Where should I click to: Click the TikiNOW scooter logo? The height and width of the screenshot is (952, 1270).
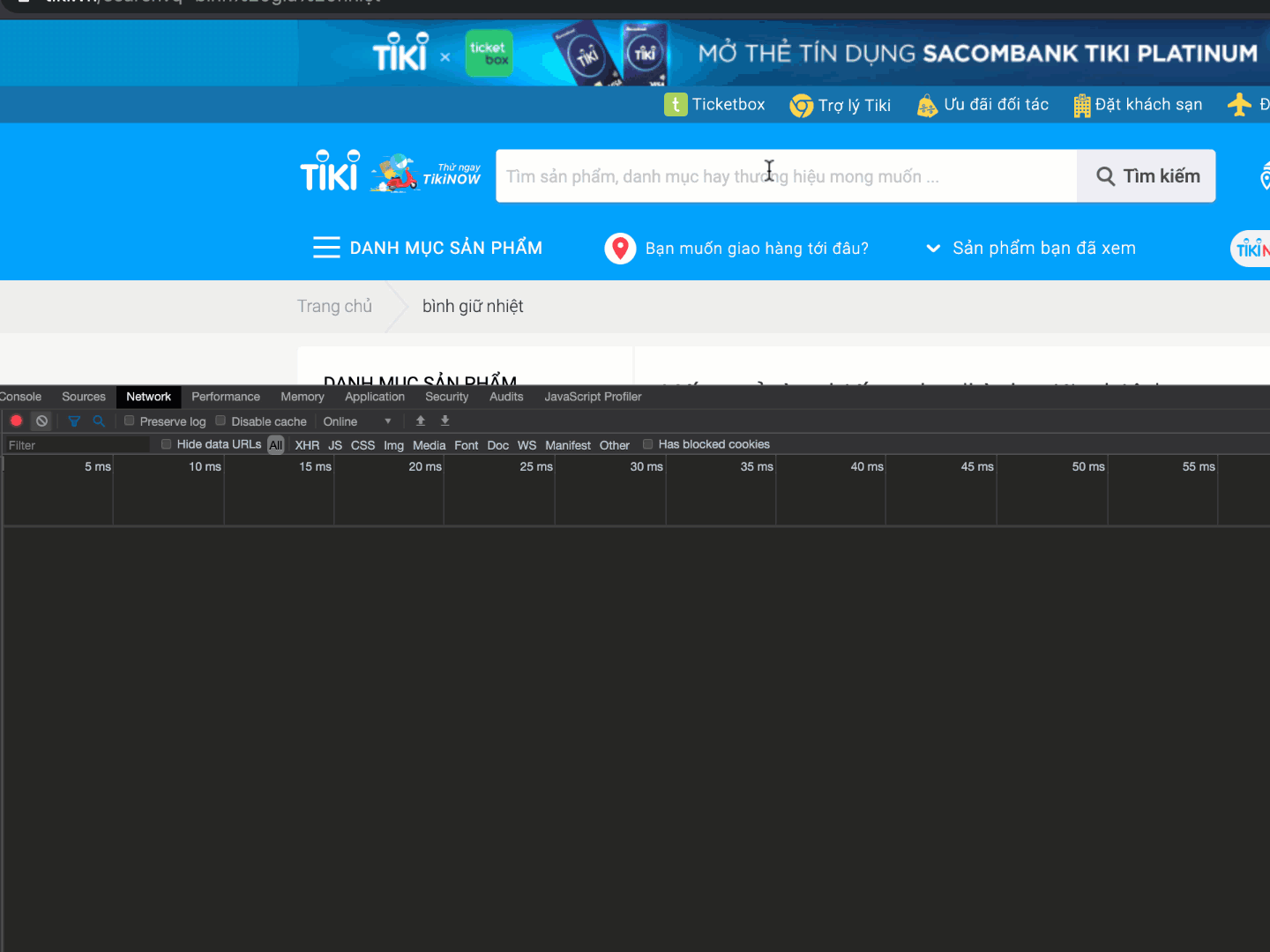pyautogui.click(x=425, y=173)
